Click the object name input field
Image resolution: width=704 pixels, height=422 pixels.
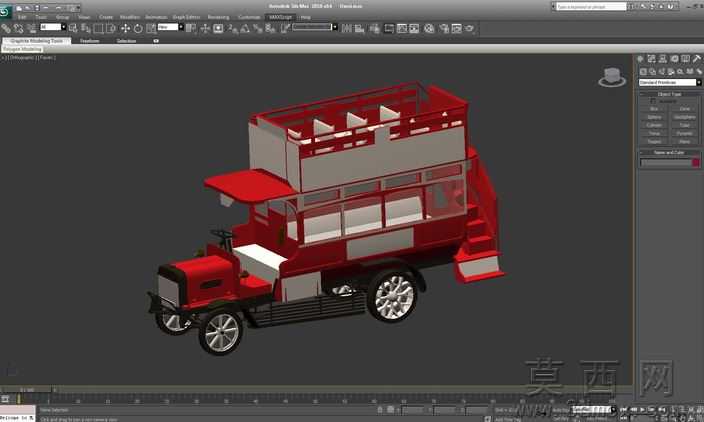665,163
